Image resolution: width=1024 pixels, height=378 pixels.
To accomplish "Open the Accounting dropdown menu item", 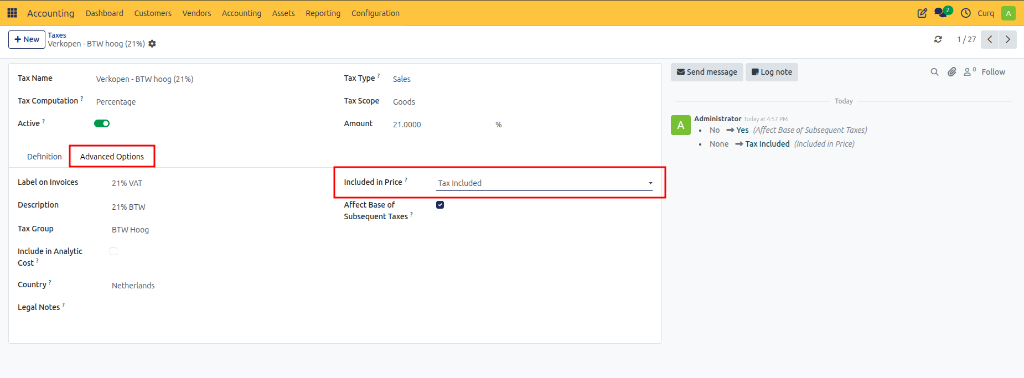I will pyautogui.click(x=242, y=13).
